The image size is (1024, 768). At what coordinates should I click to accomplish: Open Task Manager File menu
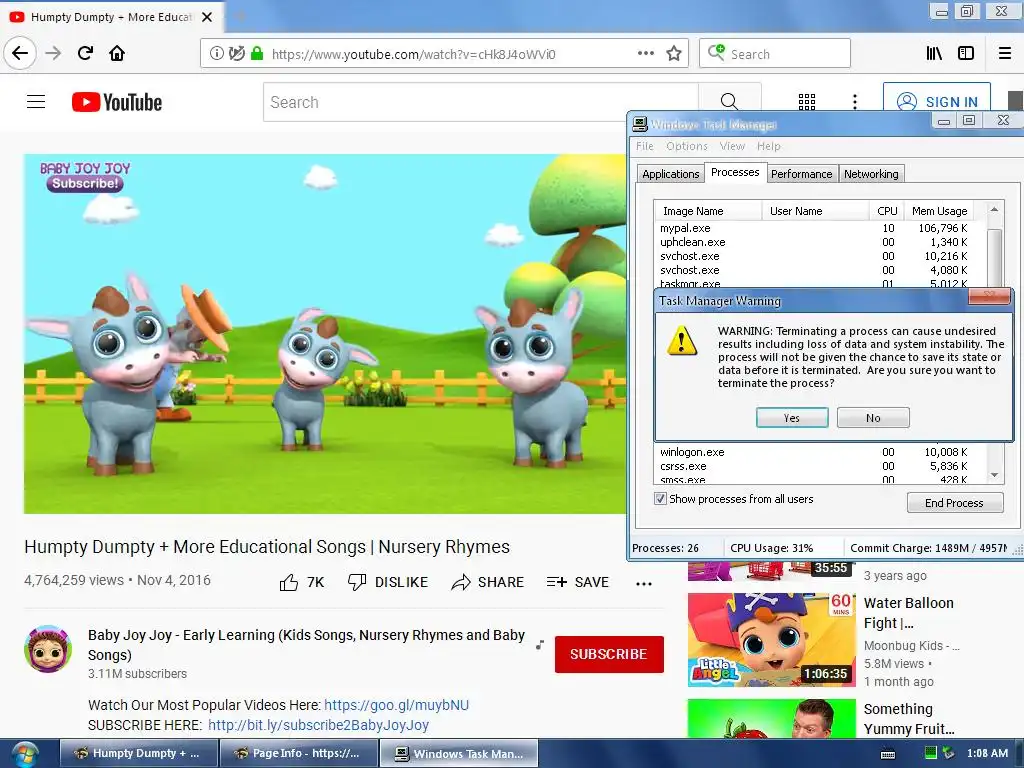[645, 146]
